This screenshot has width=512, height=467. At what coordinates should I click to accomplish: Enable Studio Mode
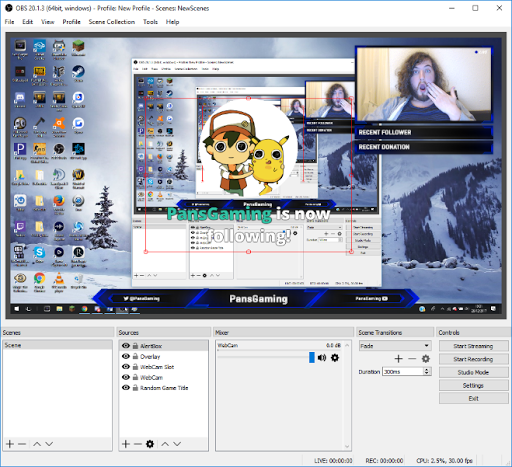[x=473, y=372]
